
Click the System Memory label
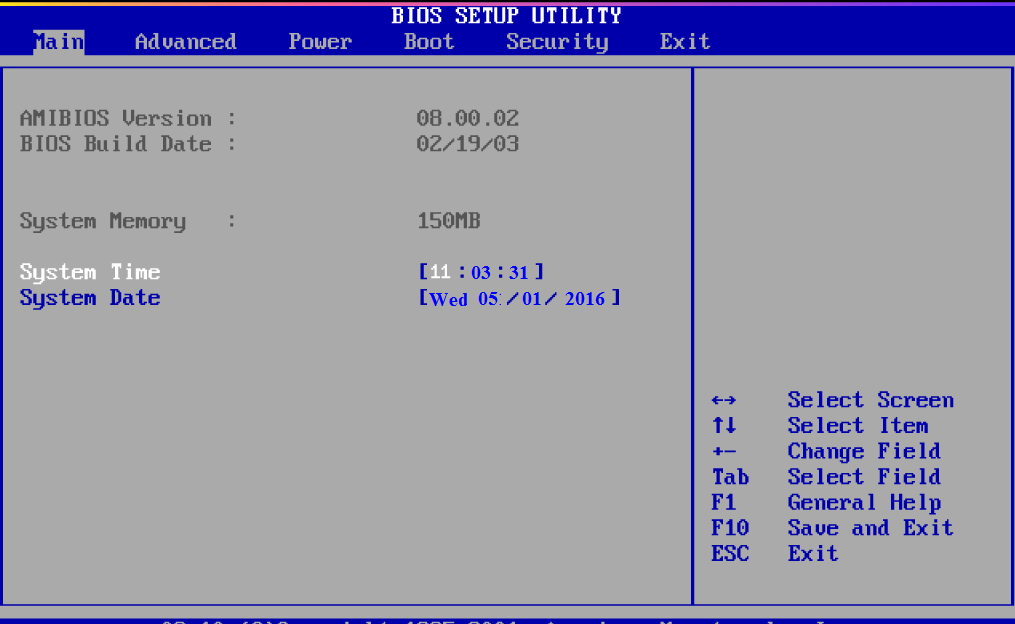pos(103,220)
